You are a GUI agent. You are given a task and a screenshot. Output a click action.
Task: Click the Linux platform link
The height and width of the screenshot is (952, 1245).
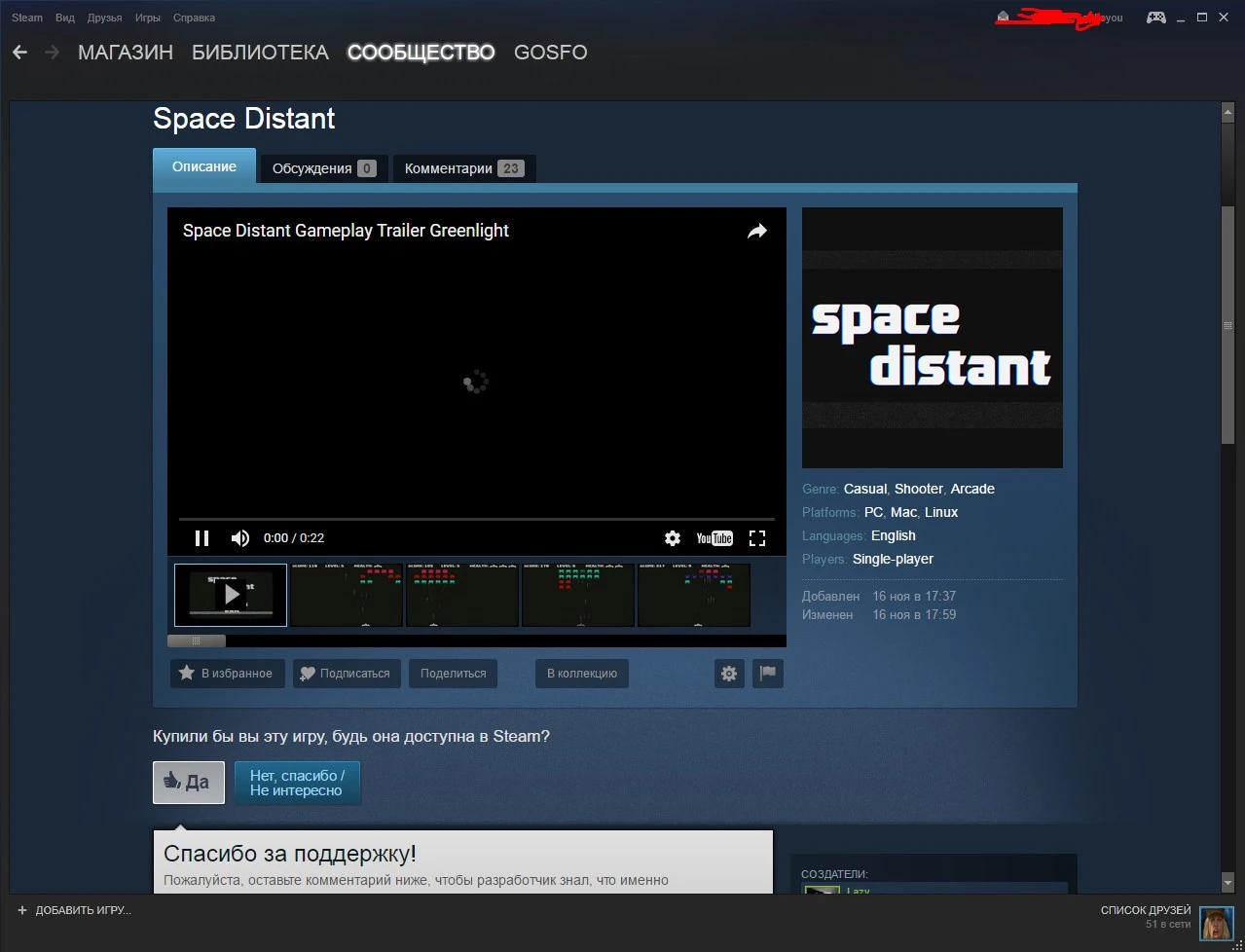pos(941,512)
